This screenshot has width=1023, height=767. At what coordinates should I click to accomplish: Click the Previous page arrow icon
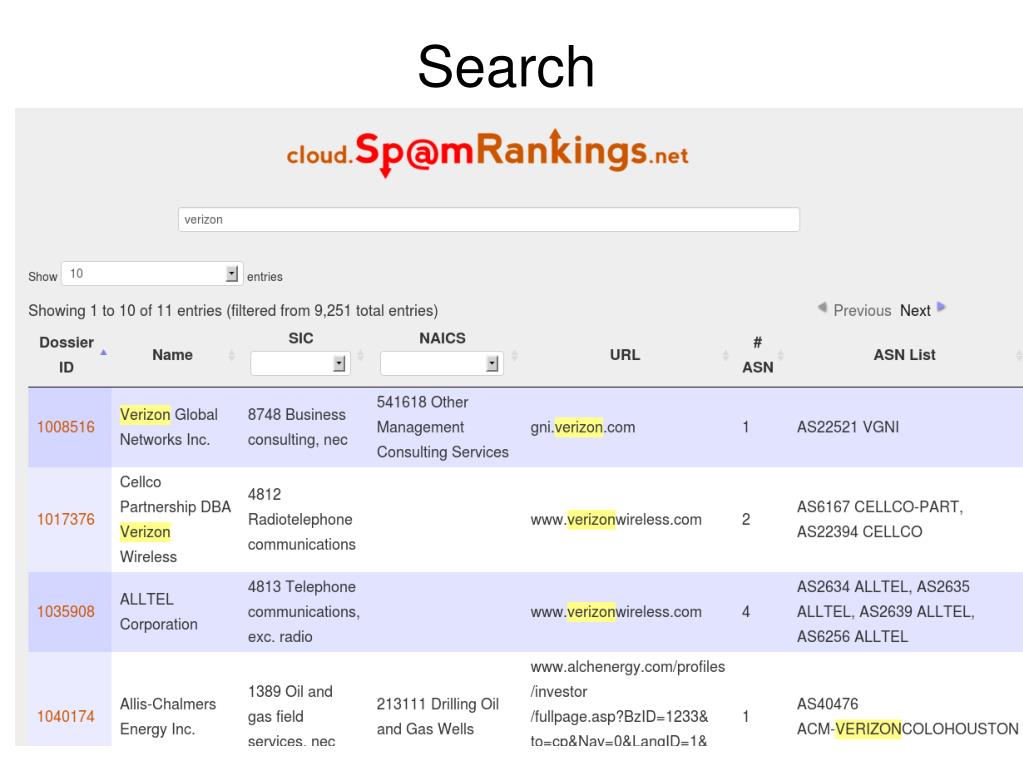coord(823,307)
